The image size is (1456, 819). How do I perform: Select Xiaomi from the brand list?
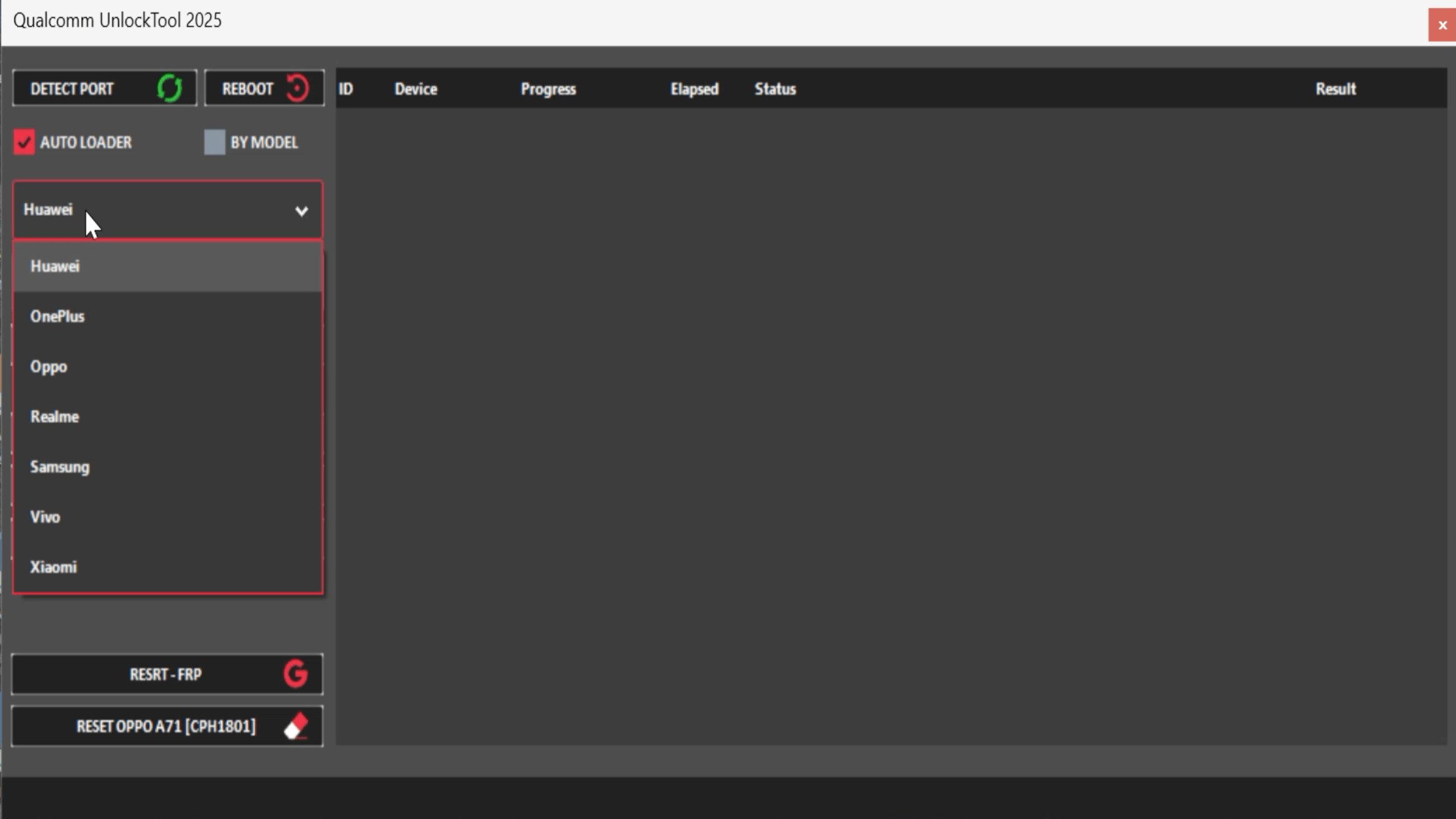pos(168,567)
